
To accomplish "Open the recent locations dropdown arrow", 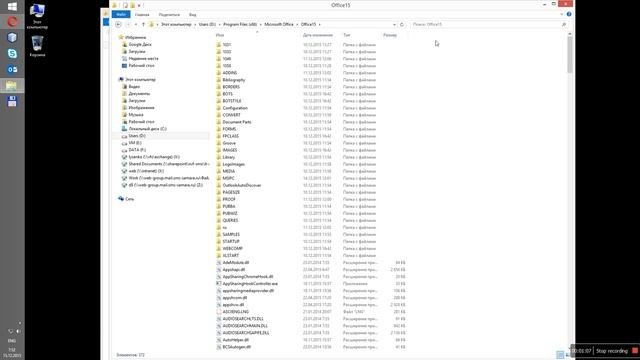I will click(136, 24).
